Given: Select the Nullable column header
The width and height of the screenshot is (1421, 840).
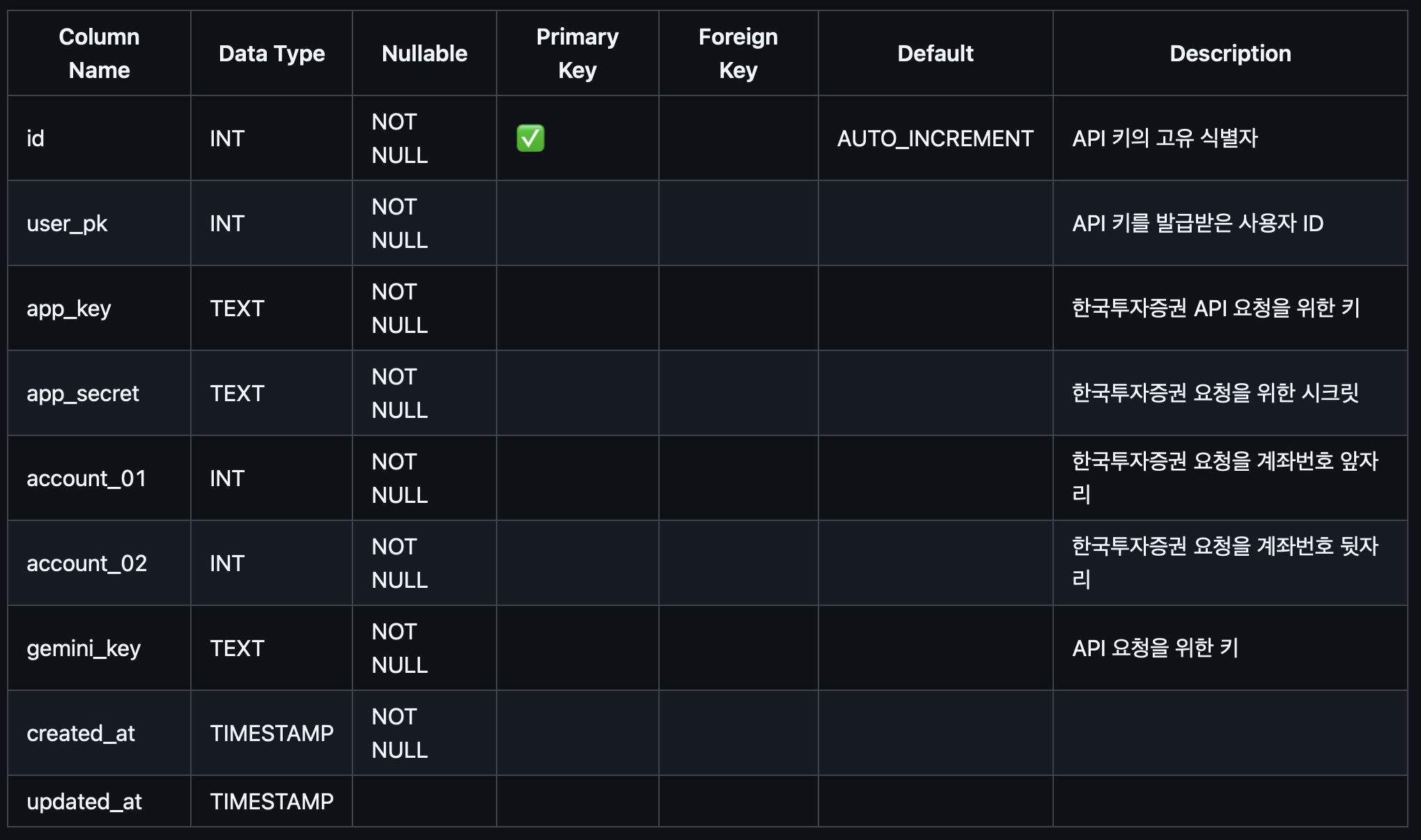Looking at the screenshot, I should click(424, 53).
